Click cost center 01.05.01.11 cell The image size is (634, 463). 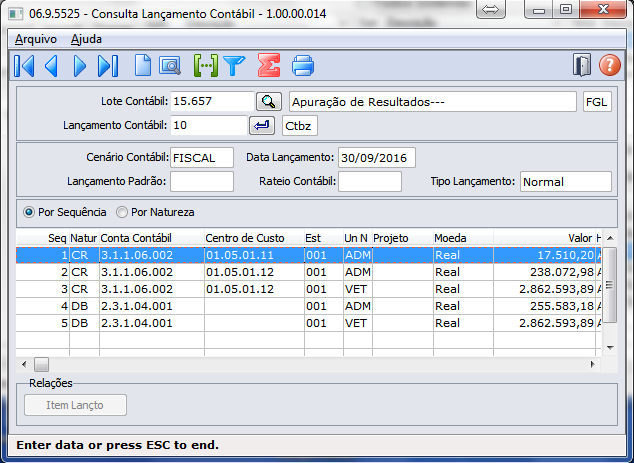[254, 255]
